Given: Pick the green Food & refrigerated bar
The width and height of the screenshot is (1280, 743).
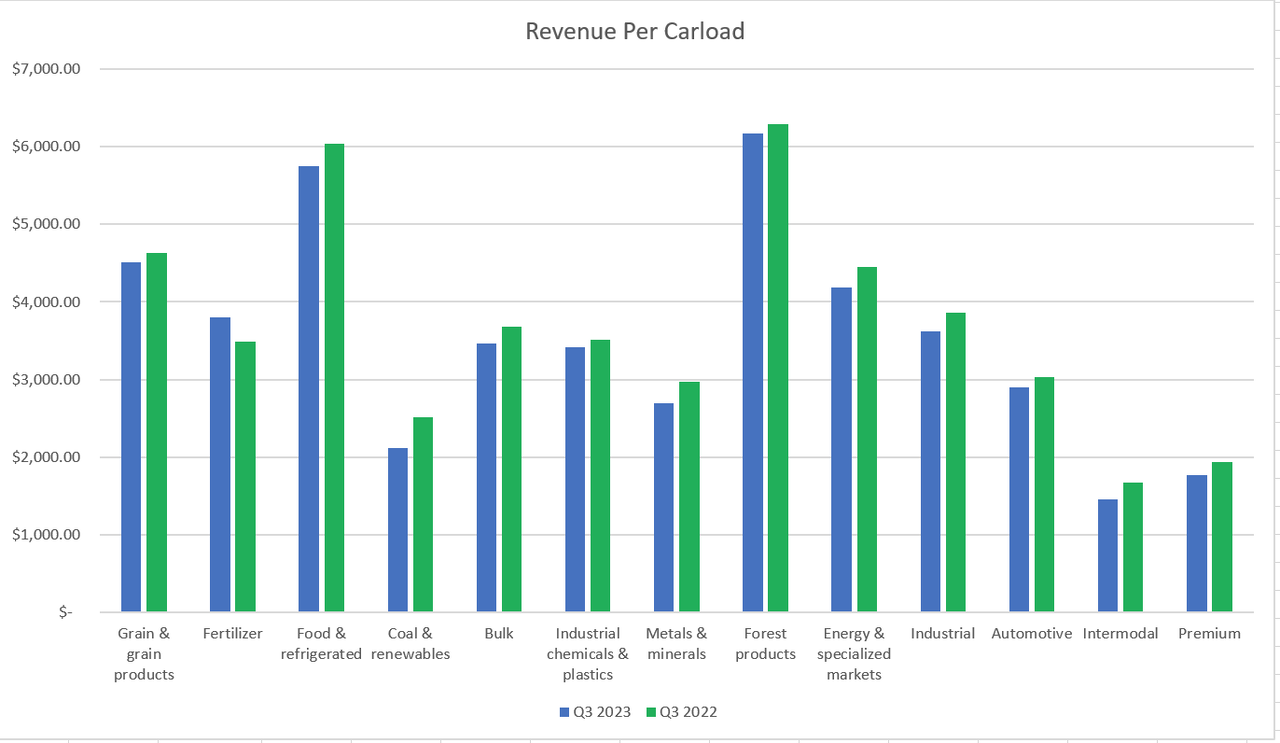Looking at the screenshot, I should click(334, 378).
